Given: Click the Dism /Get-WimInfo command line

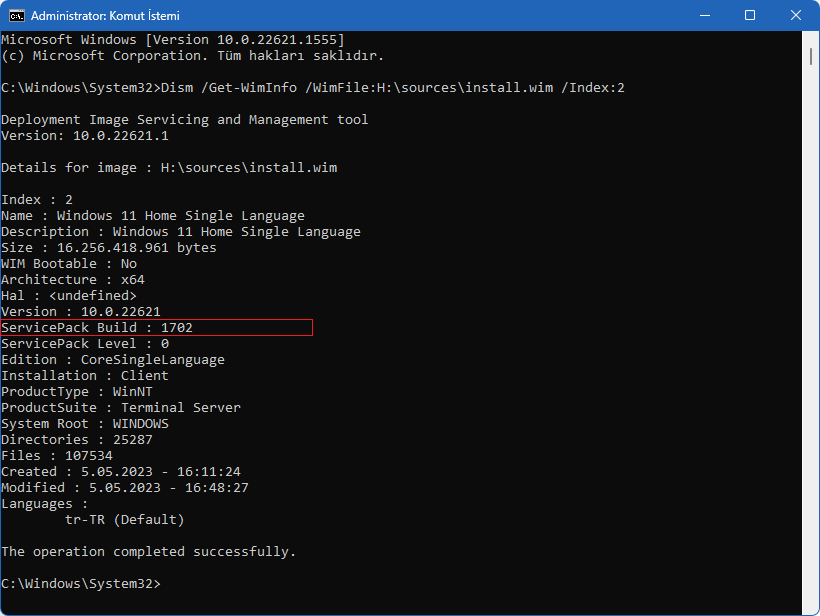Looking at the screenshot, I should point(313,88).
